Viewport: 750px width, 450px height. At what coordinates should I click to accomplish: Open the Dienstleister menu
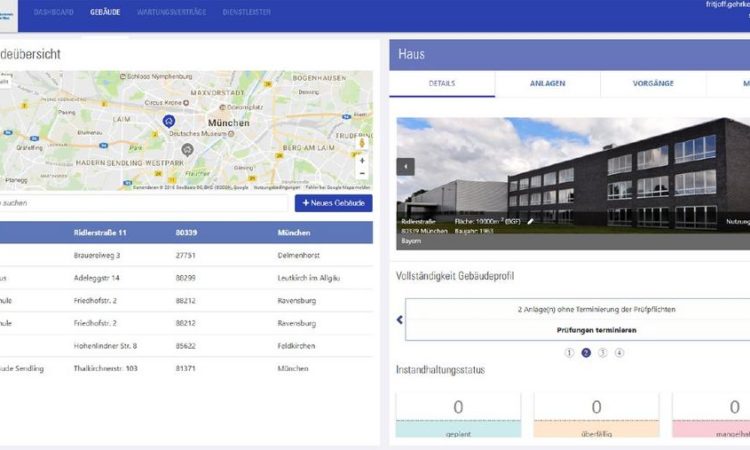pos(246,12)
